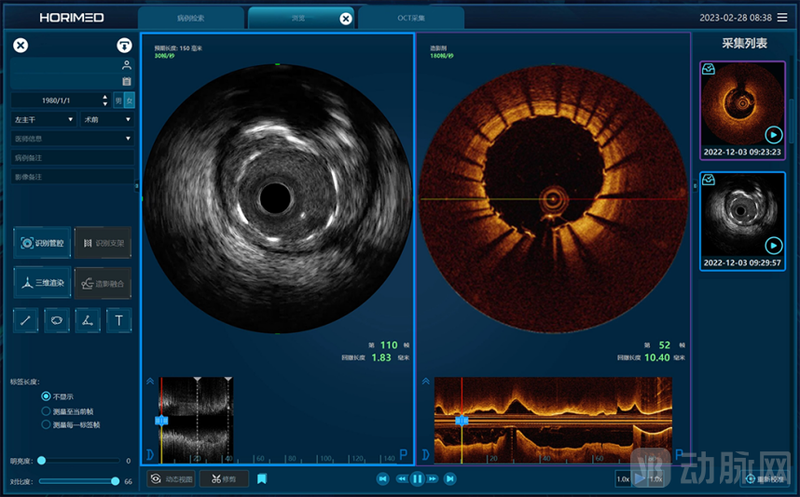The image size is (800, 497).
Task: Select the angle measurement tool
Action: [88, 321]
